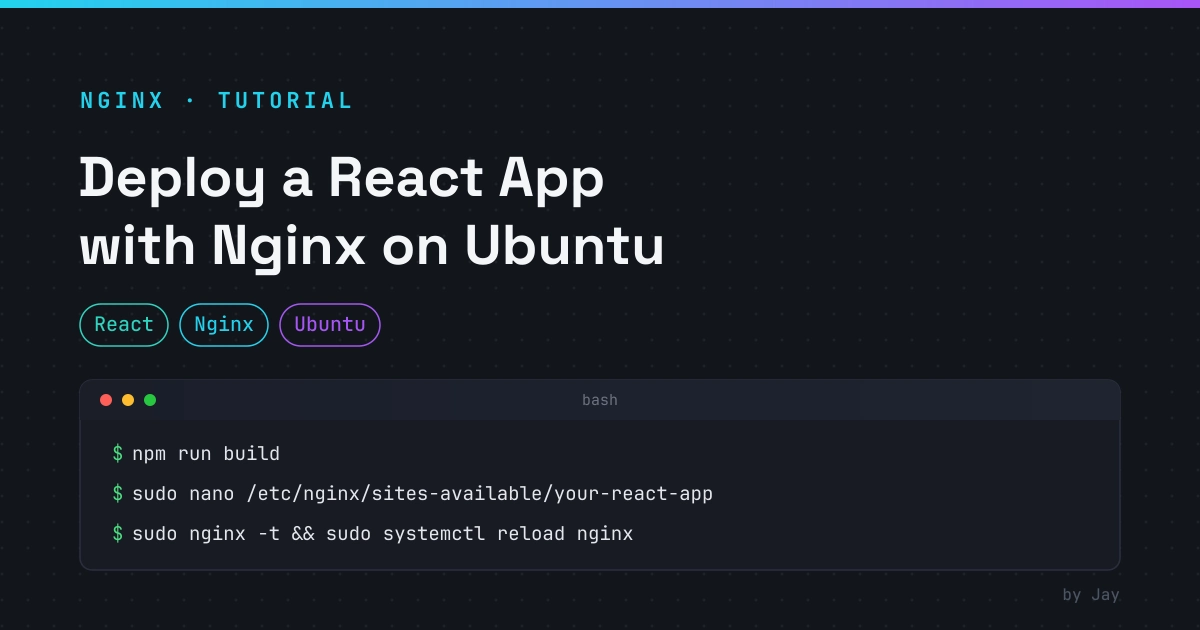The width and height of the screenshot is (1200, 630).
Task: Click the dollar prompt before 'sudo nano'
Action: coord(118,494)
